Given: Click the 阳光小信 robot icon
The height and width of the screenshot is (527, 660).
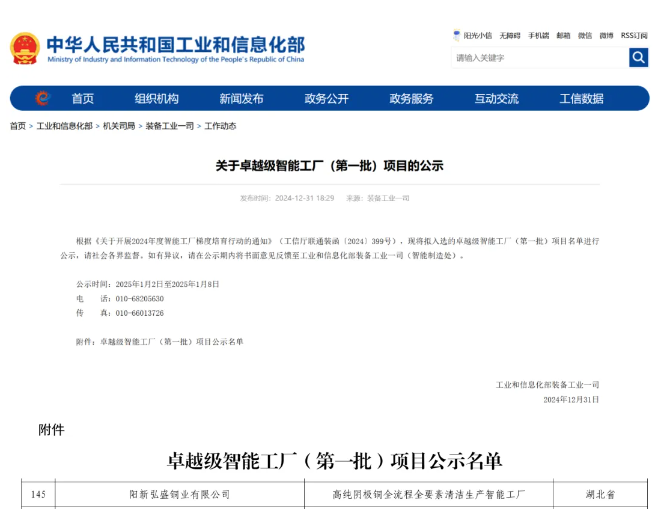Looking at the screenshot, I should (x=457, y=35).
